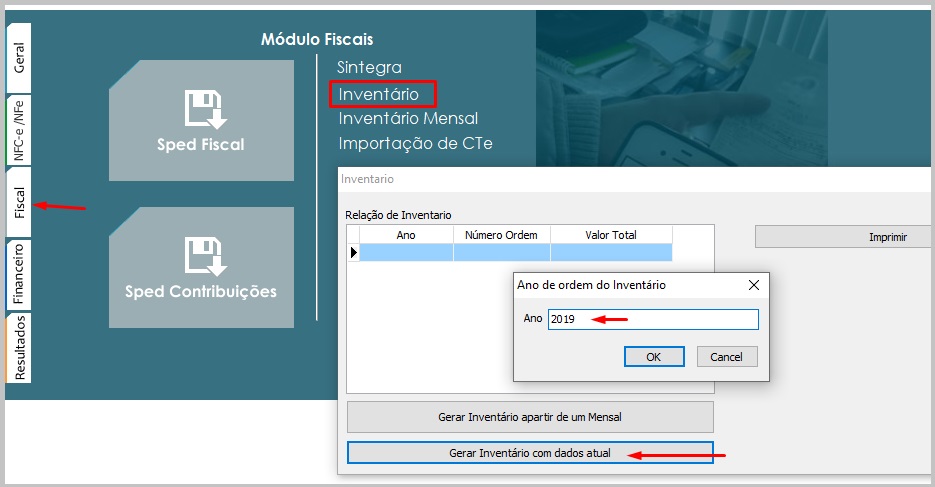Switch to the NFC-e /NFe side tab
This screenshot has height=487, width=935.
click(18, 130)
